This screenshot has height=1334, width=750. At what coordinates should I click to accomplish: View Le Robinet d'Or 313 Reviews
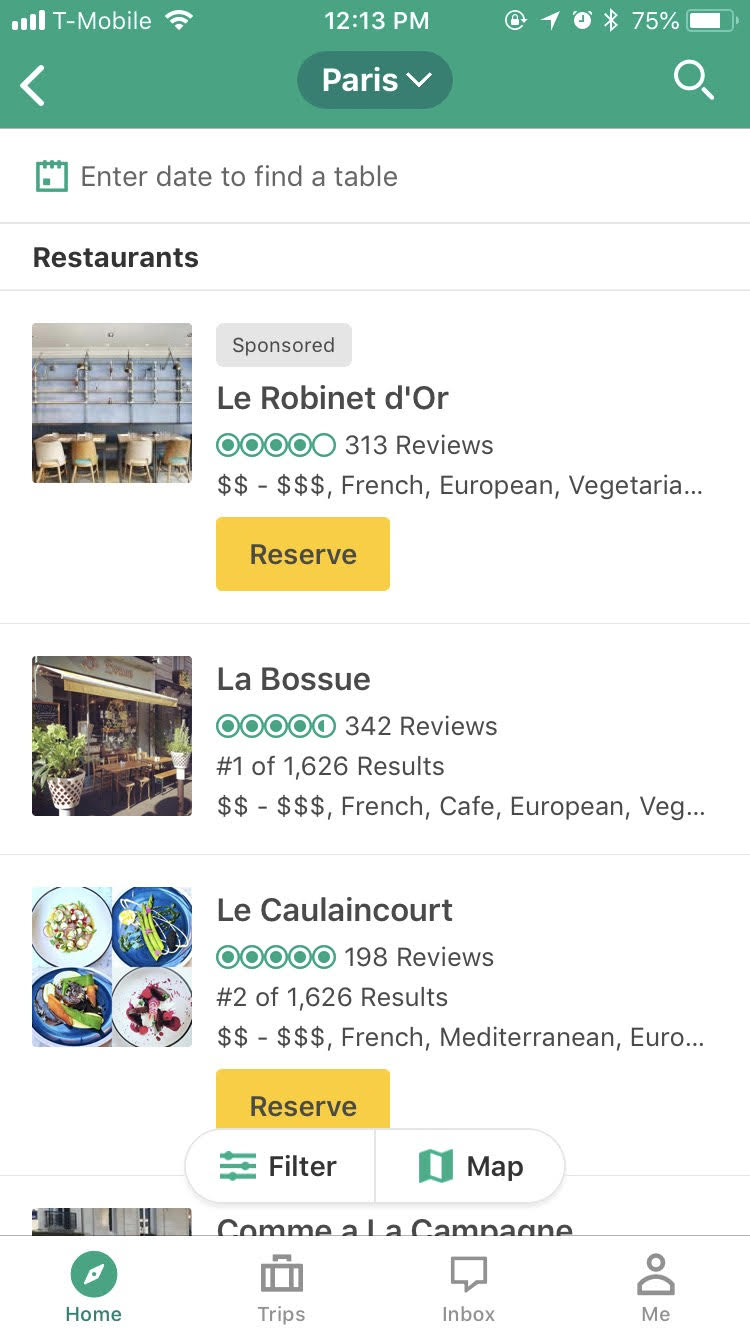(x=419, y=445)
